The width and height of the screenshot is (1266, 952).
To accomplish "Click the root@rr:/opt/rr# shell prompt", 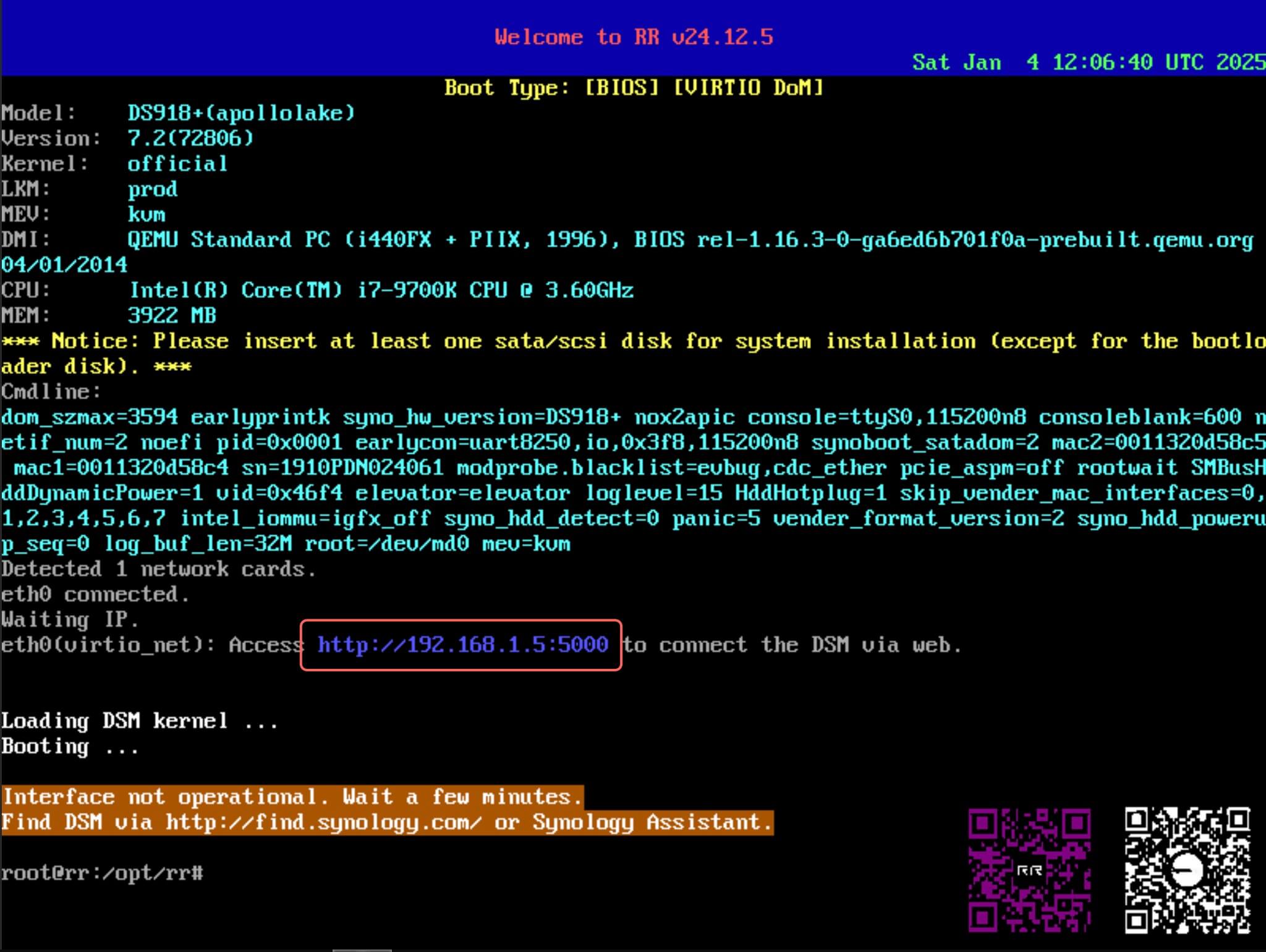I will [x=102, y=873].
